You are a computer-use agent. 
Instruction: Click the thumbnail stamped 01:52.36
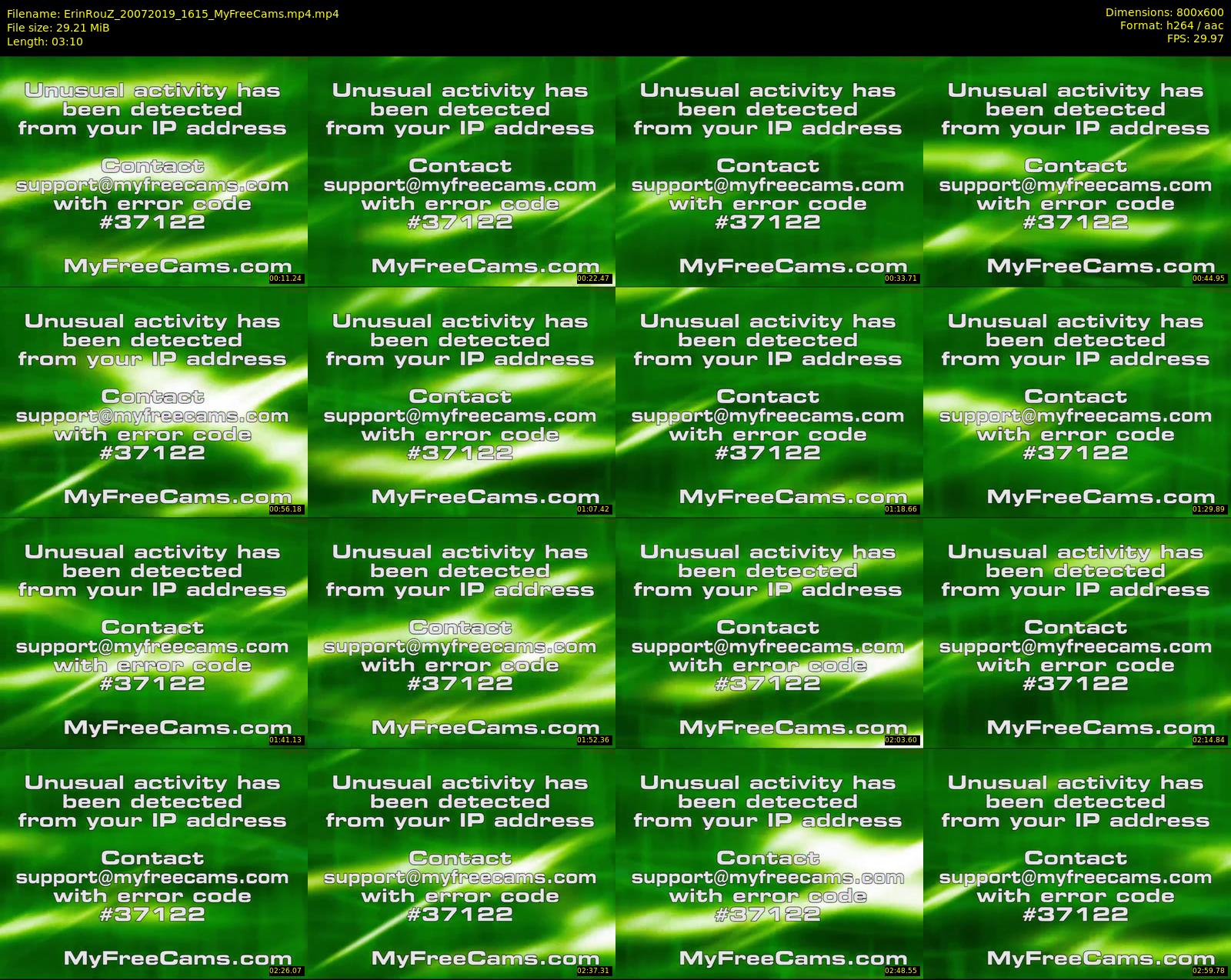pyautogui.click(x=462, y=633)
